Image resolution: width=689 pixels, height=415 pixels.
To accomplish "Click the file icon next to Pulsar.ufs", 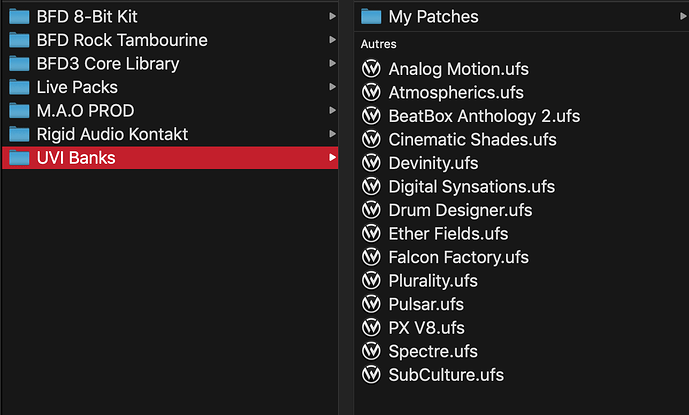I will point(372,304).
